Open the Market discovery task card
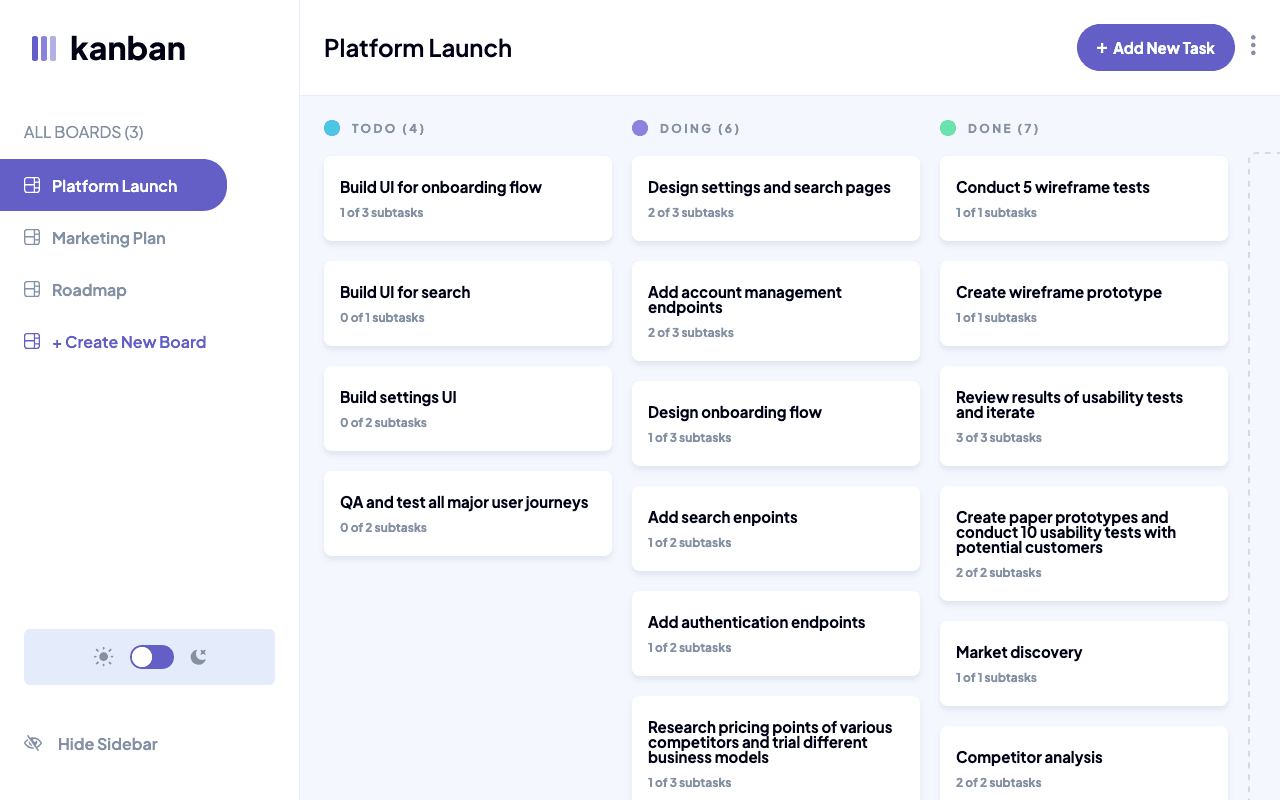The width and height of the screenshot is (1280, 800). (1083, 663)
